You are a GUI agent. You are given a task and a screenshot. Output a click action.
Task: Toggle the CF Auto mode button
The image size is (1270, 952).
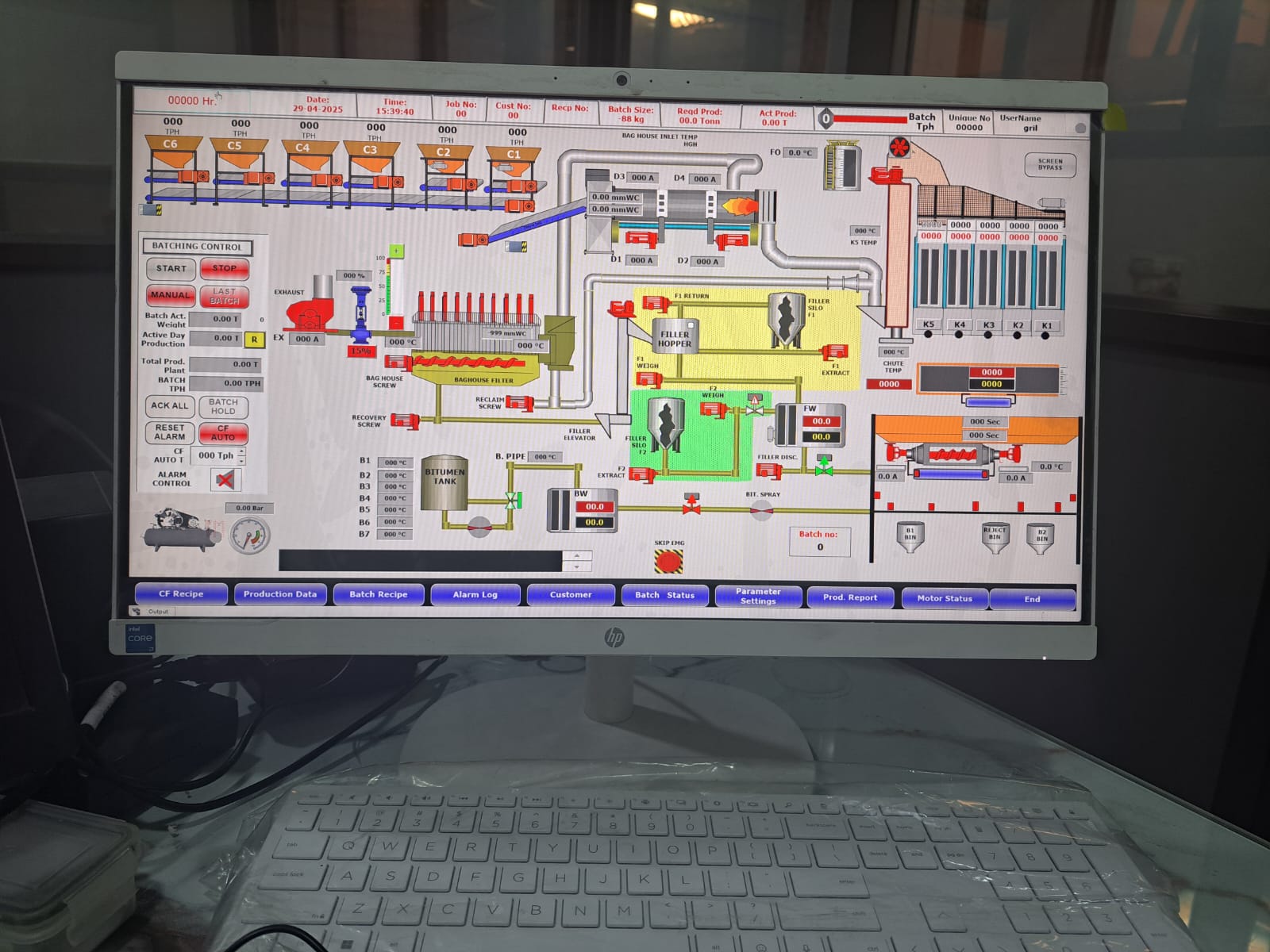coord(223,433)
